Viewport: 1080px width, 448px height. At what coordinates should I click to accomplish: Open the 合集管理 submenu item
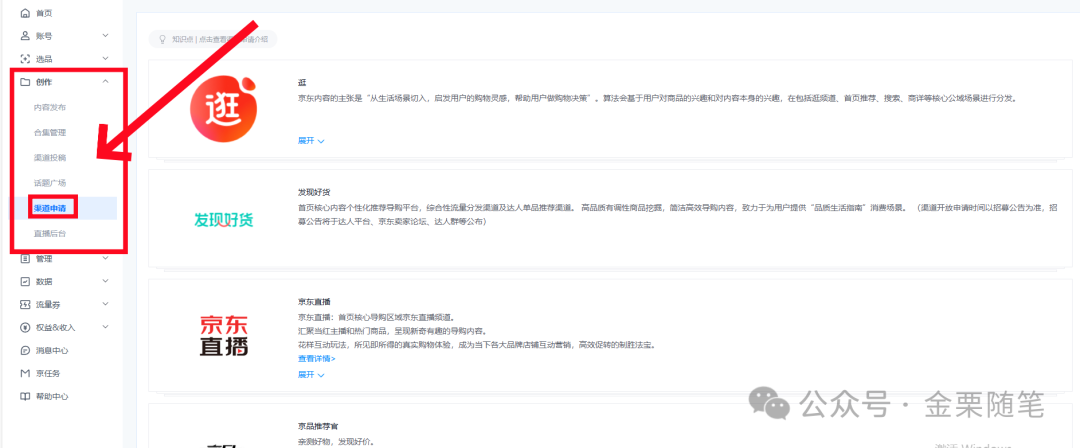[x=50, y=132]
